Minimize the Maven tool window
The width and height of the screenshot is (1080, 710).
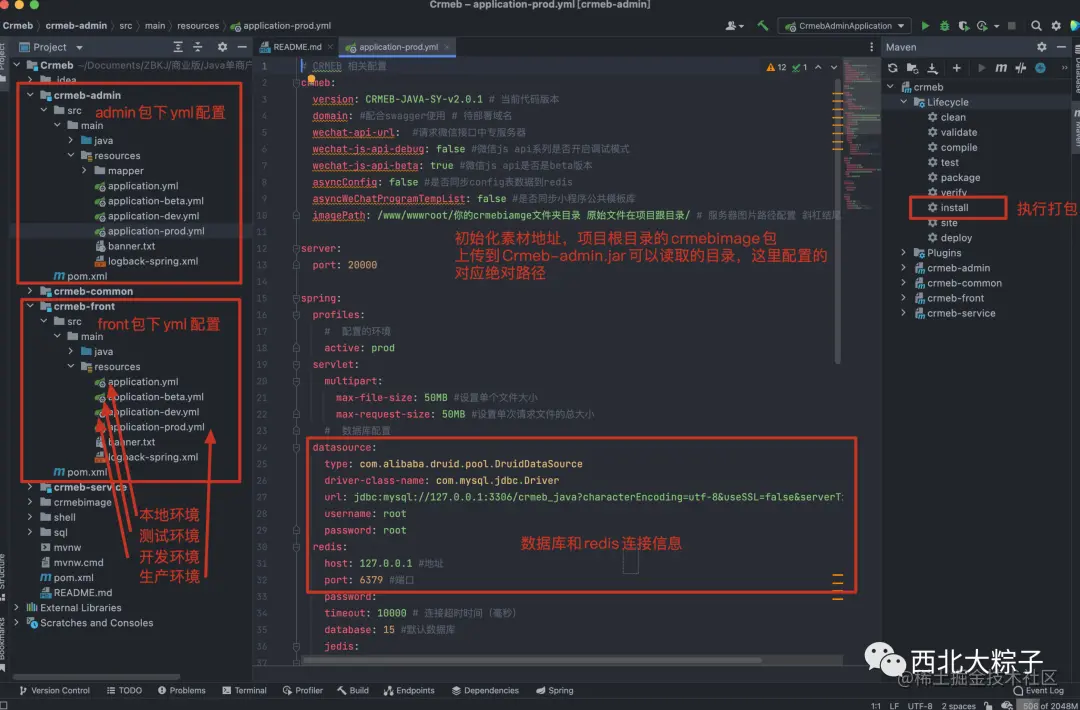1061,47
